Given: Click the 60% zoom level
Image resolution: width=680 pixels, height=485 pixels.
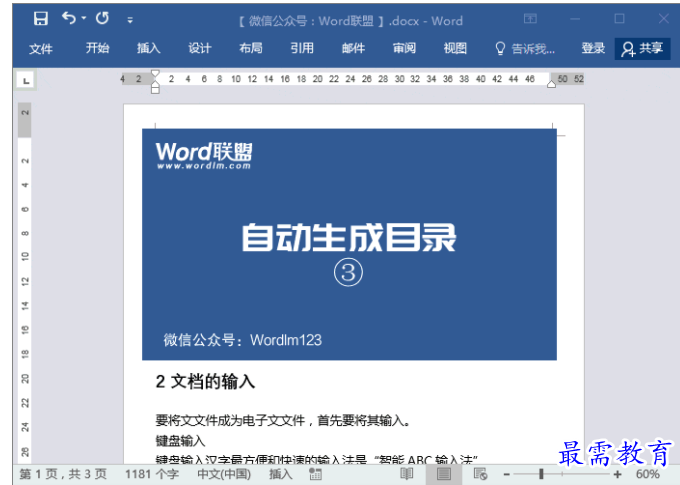Looking at the screenshot, I should tap(647, 474).
